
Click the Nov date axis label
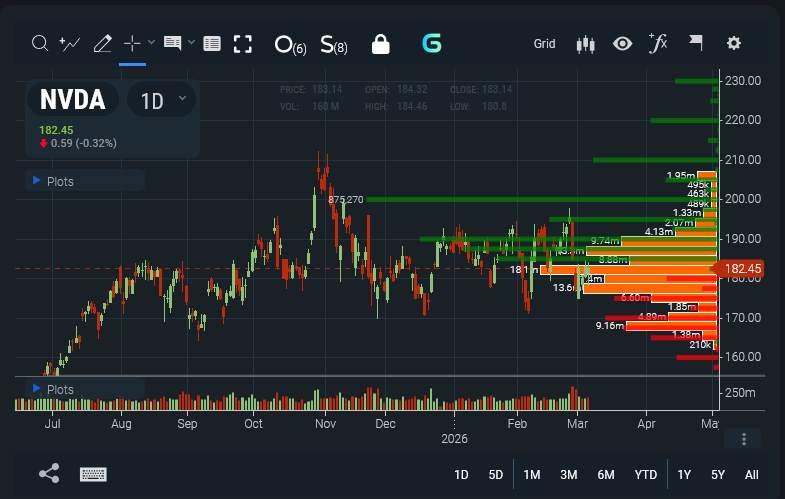(x=325, y=424)
